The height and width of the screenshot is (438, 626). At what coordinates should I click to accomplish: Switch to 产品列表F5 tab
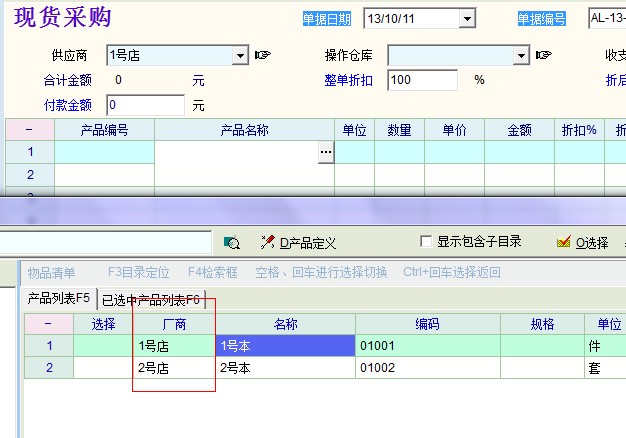coord(59,298)
